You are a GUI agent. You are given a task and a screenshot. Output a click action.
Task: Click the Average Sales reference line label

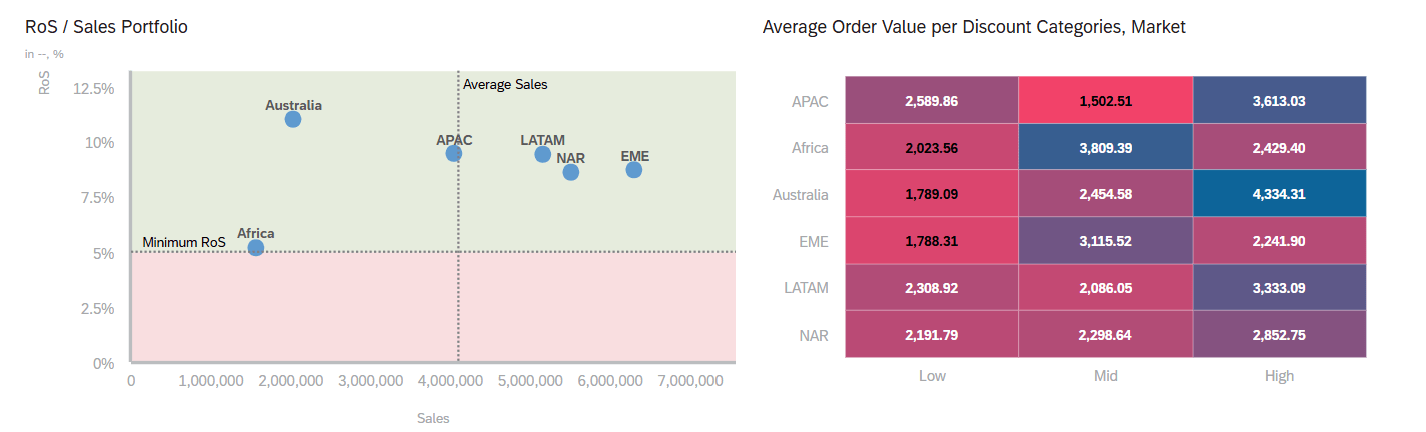505,85
